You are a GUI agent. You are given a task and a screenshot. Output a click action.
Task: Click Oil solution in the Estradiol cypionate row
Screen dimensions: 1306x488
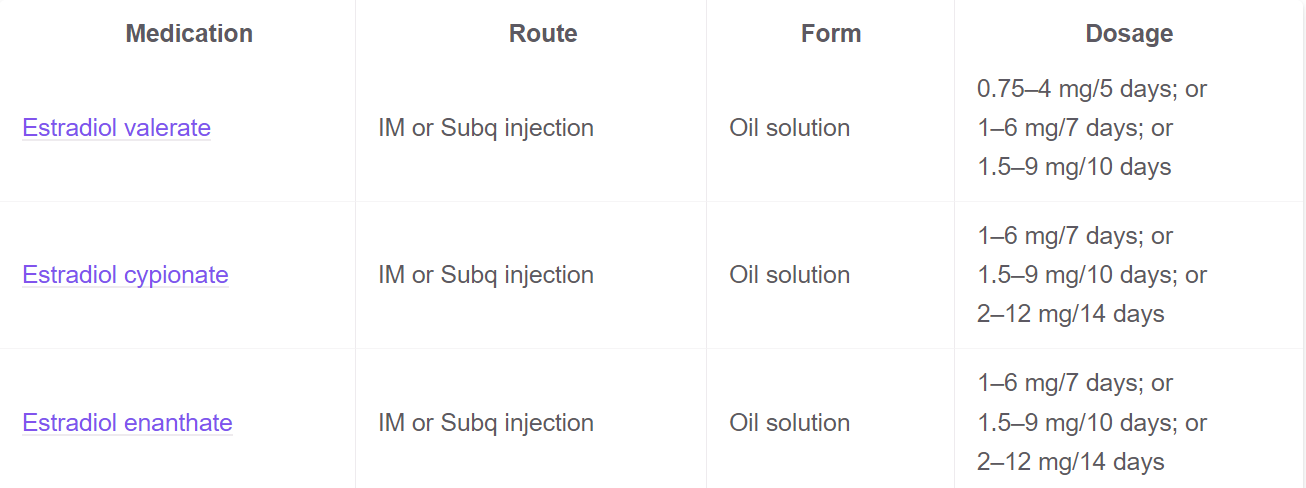[790, 275]
